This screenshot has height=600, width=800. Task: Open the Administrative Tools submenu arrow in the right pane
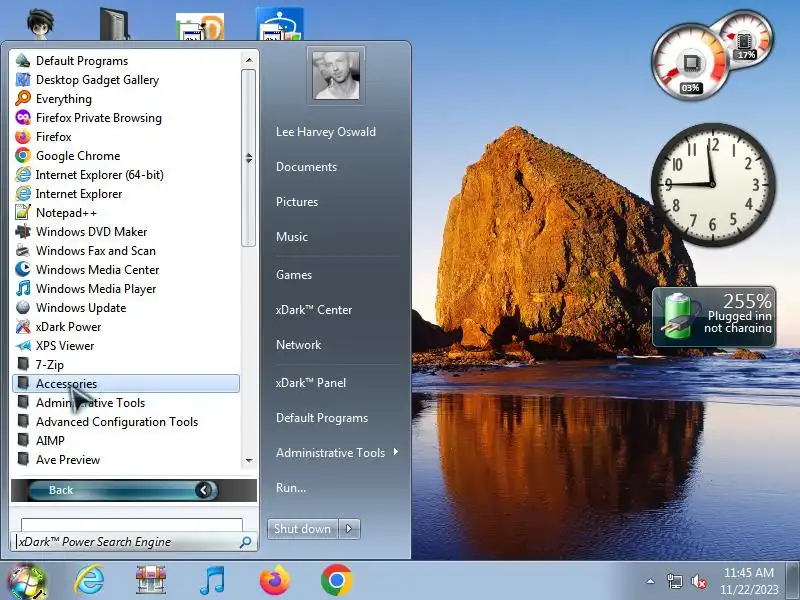(x=396, y=452)
